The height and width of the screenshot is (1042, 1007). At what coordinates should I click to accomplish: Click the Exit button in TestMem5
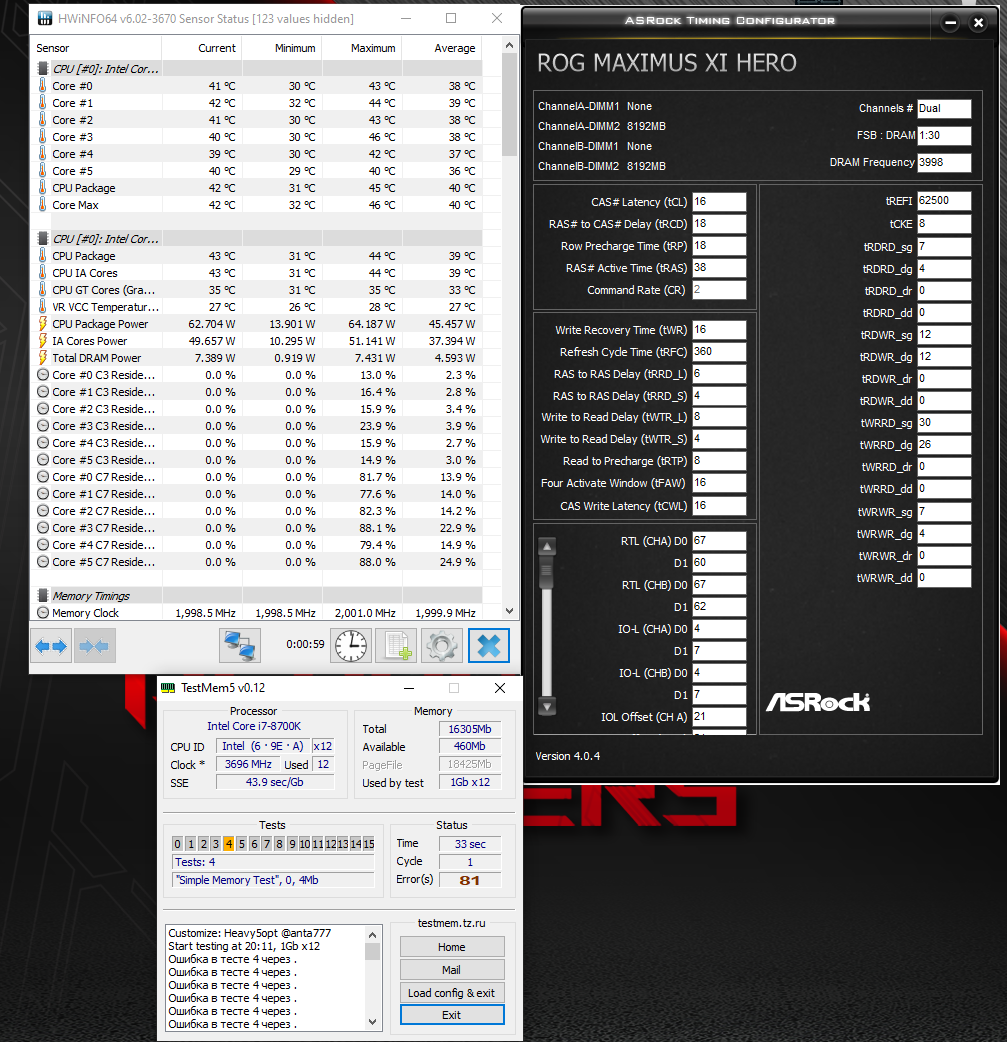[452, 1015]
